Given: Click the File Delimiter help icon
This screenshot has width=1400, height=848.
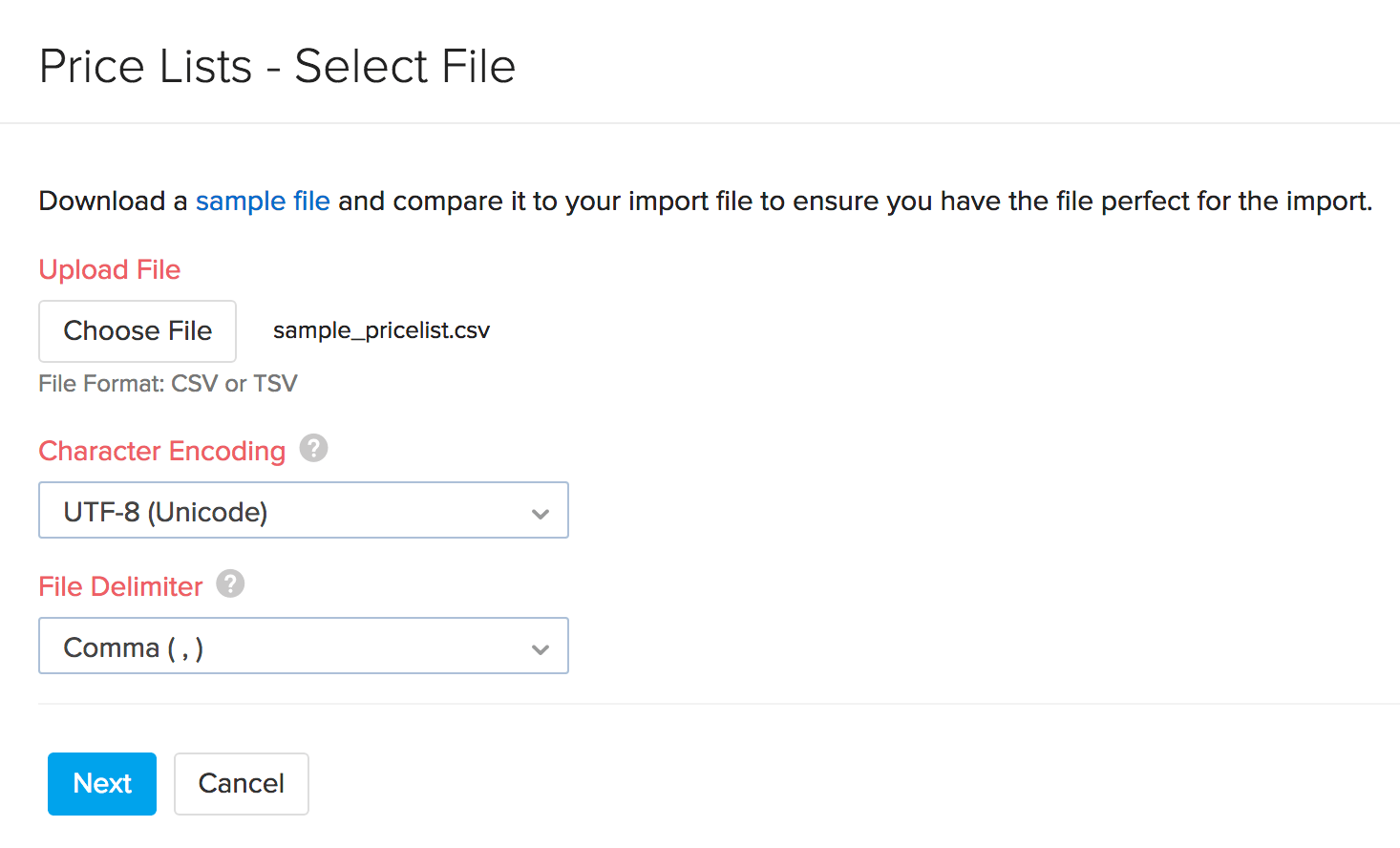Looking at the screenshot, I should pos(229,583).
